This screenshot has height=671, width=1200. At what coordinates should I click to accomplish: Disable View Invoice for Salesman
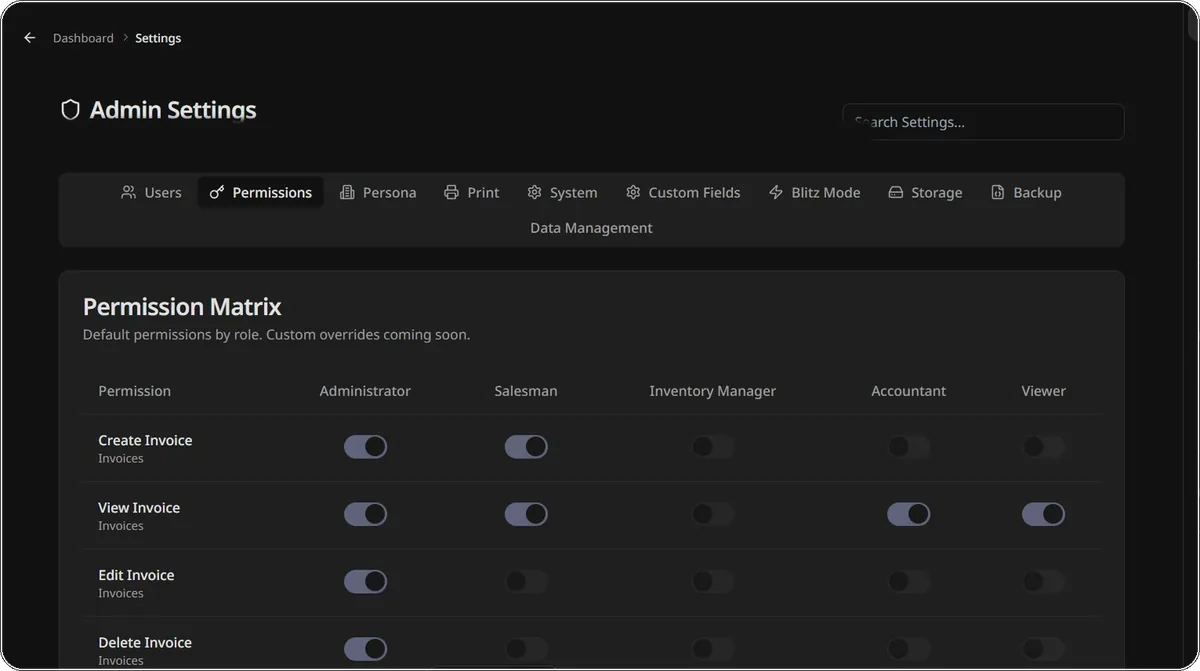point(526,514)
